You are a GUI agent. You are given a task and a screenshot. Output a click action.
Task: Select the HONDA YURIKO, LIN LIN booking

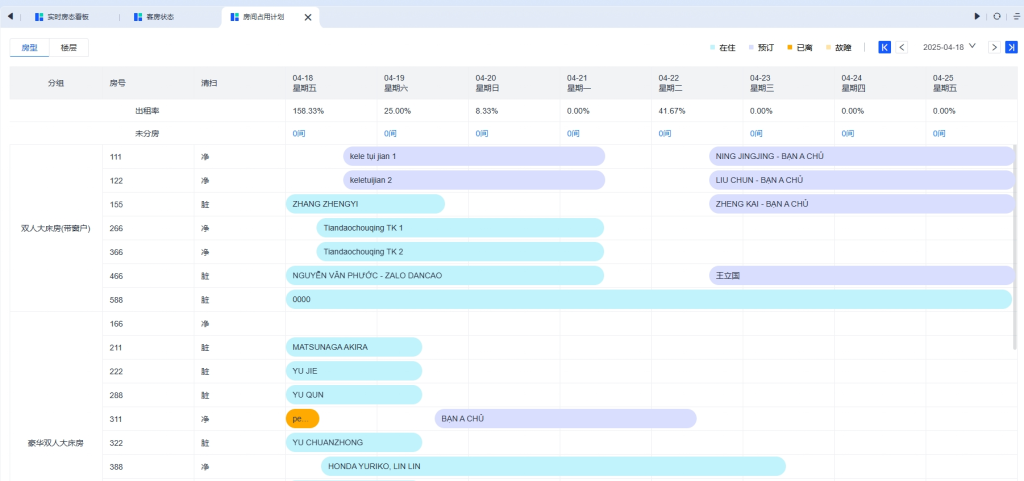(553, 466)
